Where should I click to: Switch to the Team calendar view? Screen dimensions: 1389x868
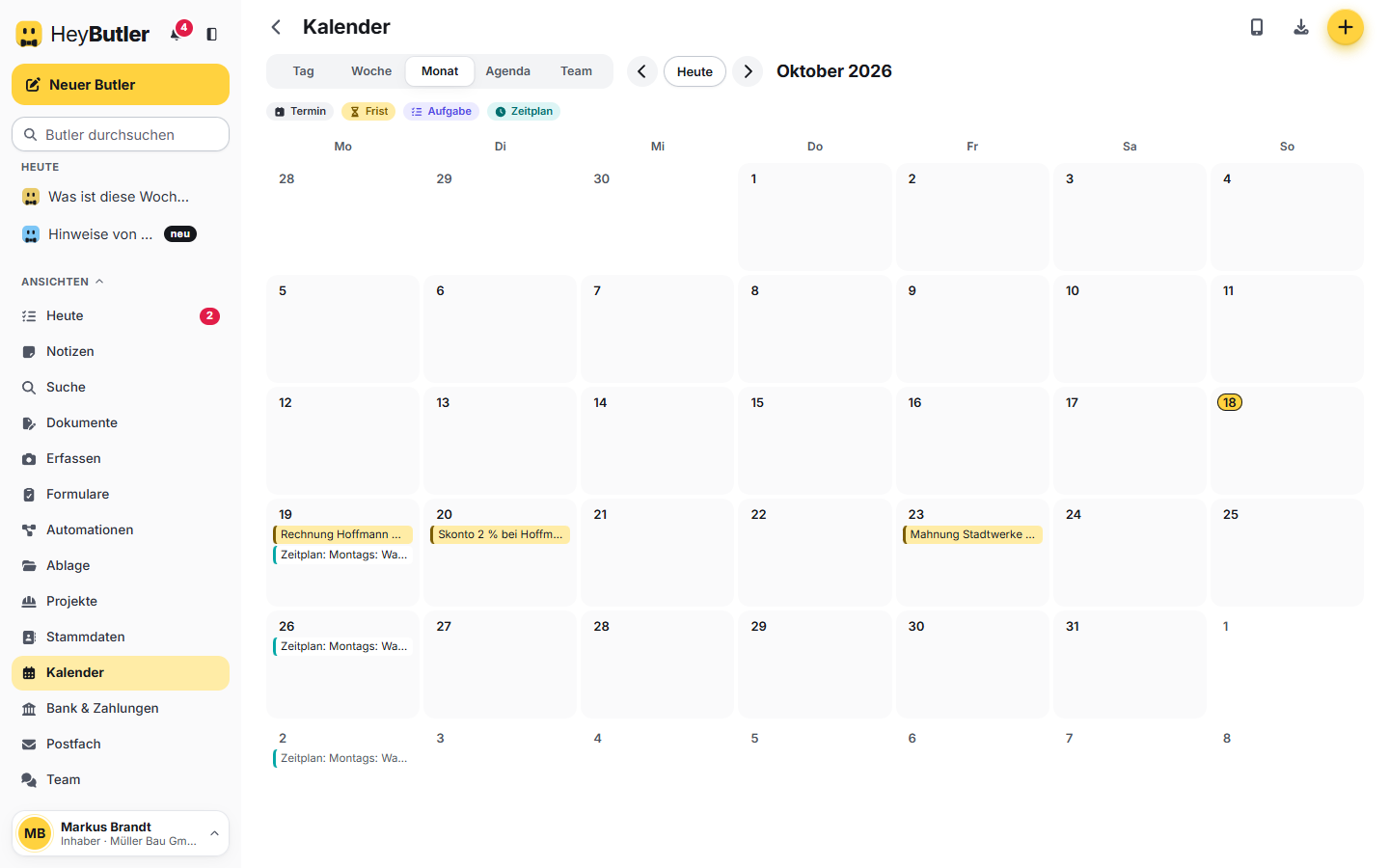(x=577, y=71)
